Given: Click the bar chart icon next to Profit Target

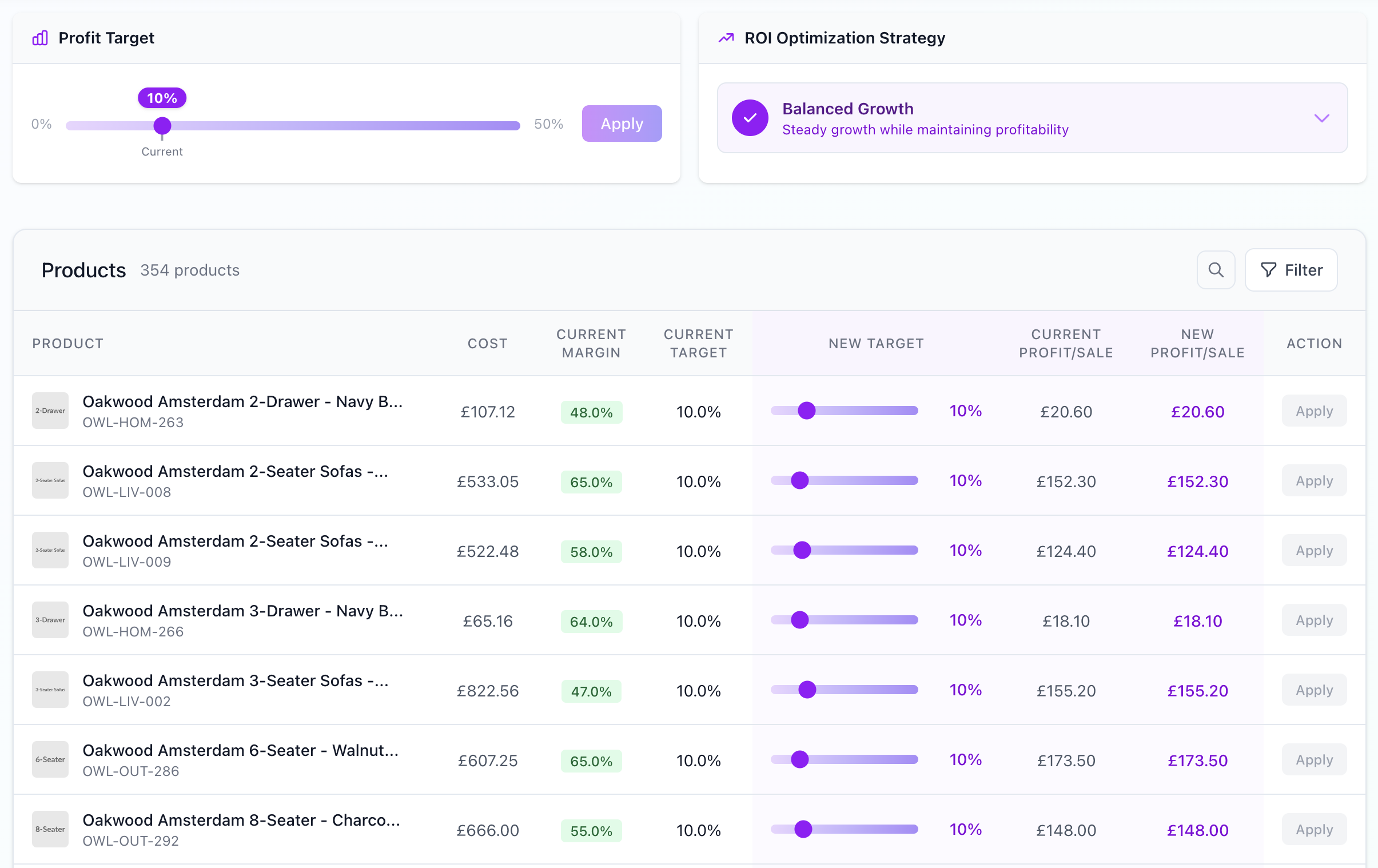Looking at the screenshot, I should [39, 38].
